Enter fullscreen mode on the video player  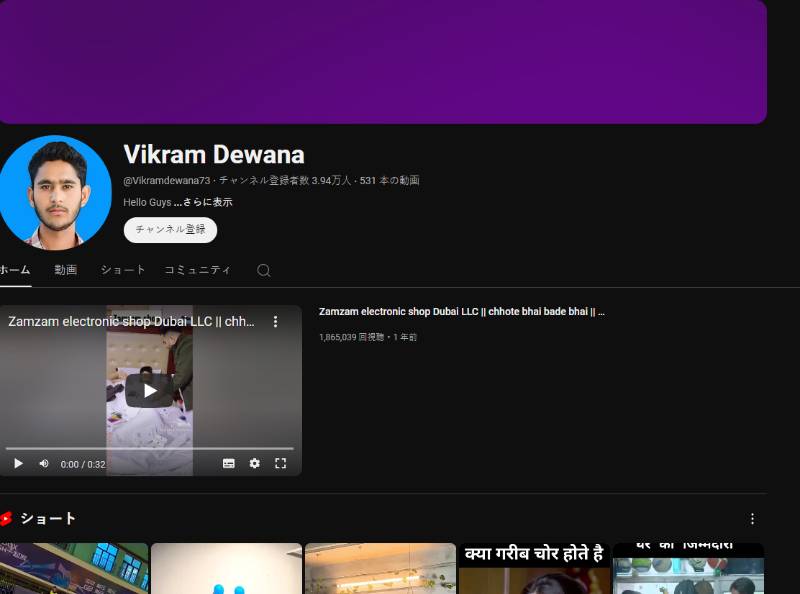(281, 463)
